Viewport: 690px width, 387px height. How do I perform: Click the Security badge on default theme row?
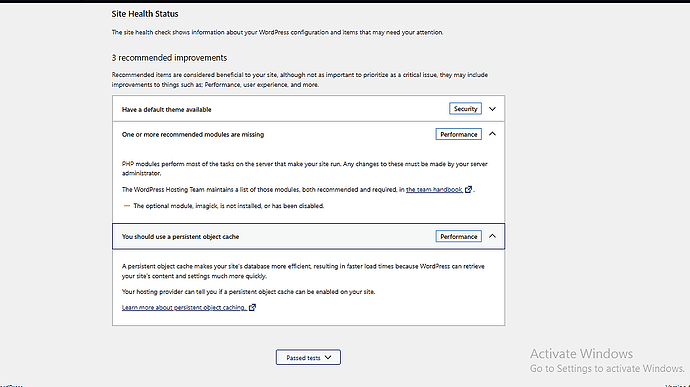click(466, 108)
